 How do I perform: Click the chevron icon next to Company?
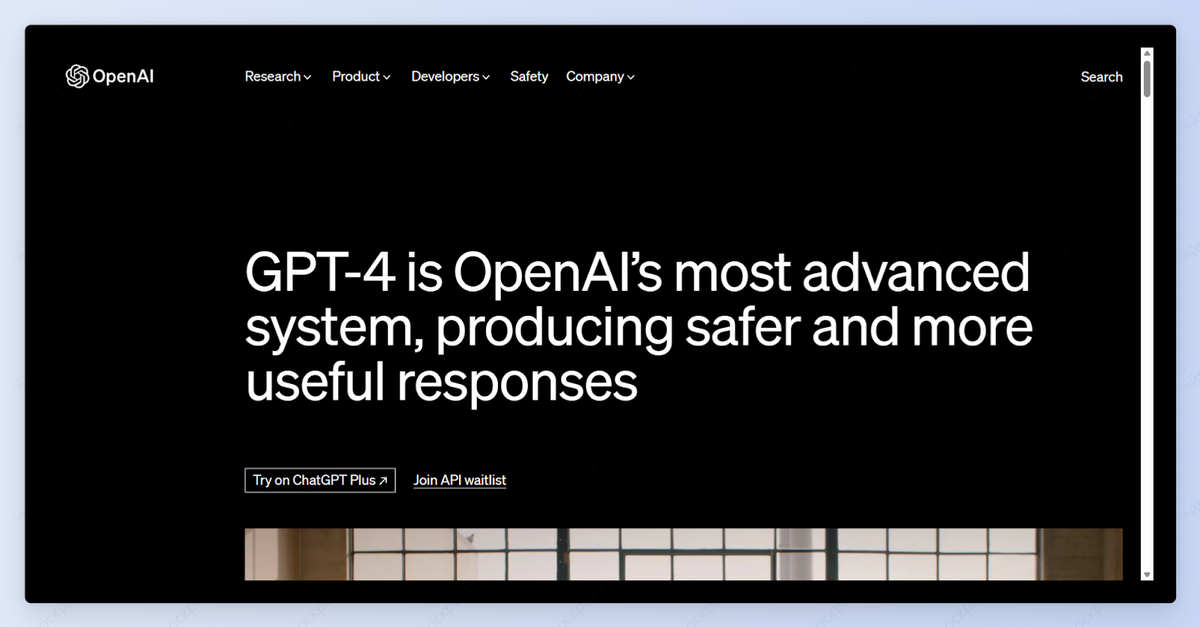point(632,77)
